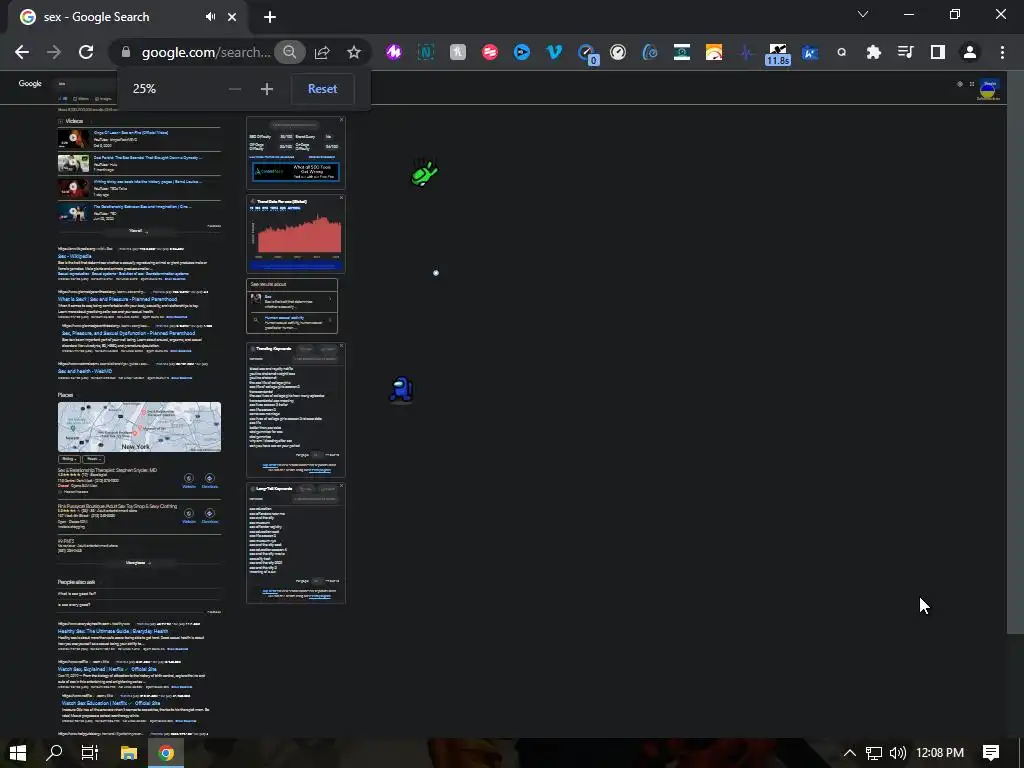Close Trend Data widget panel
This screenshot has height=768, width=1024.
click(341, 198)
